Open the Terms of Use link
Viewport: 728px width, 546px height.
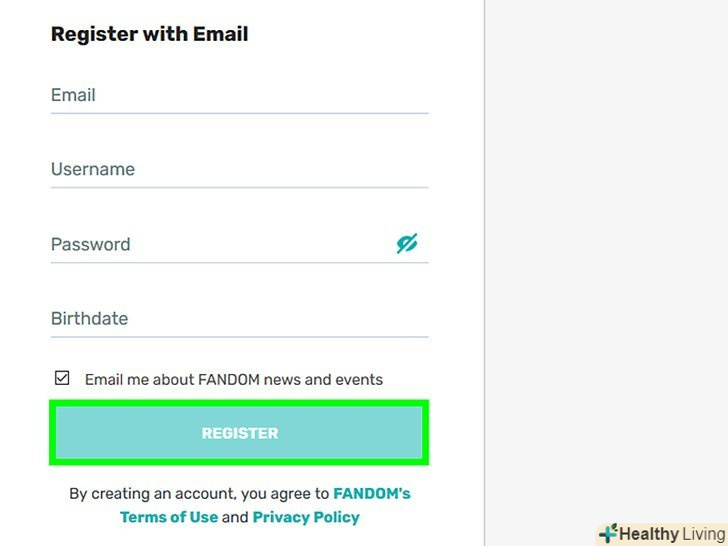[168, 518]
